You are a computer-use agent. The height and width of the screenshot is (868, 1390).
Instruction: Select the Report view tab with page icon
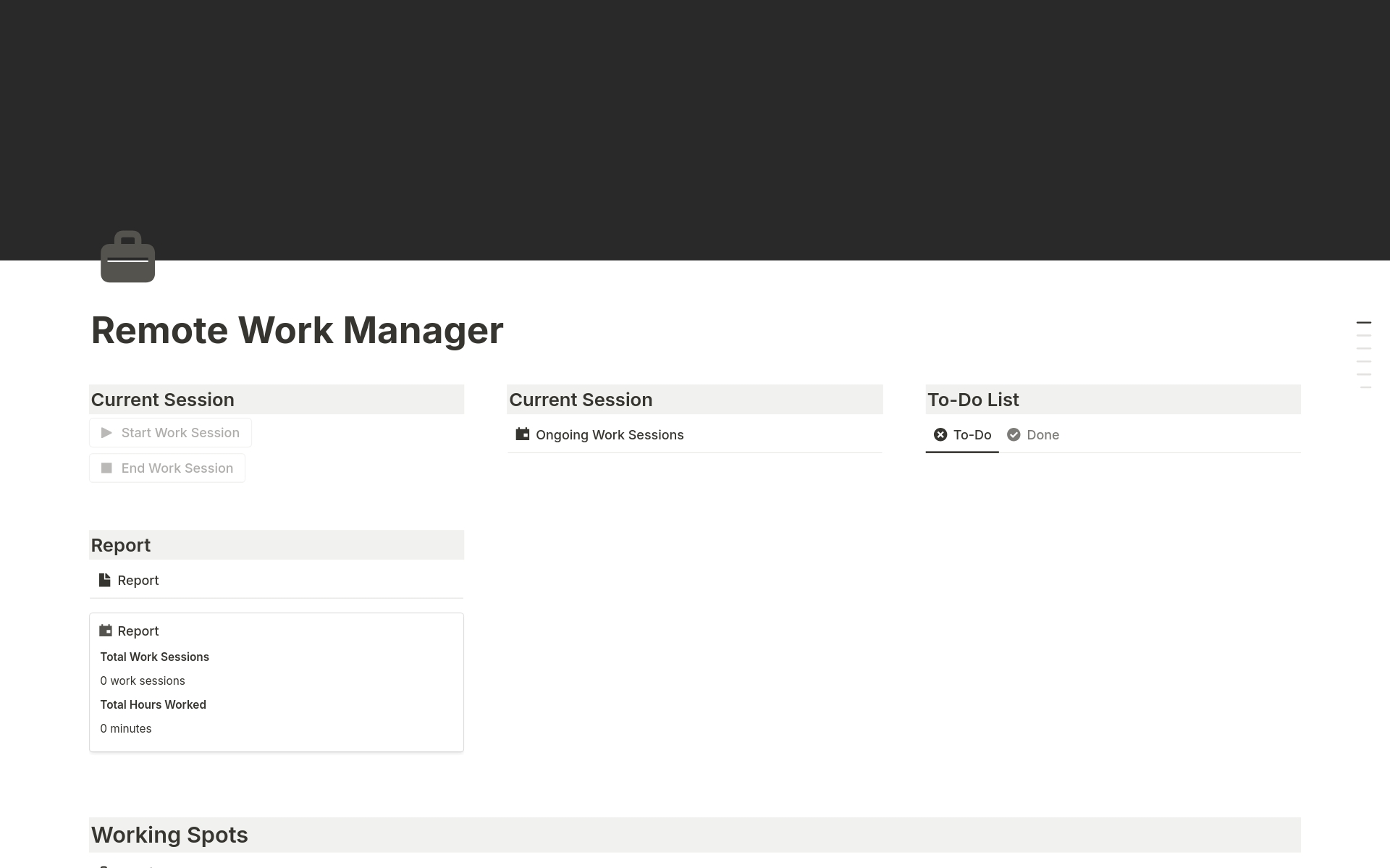pyautogui.click(x=129, y=581)
